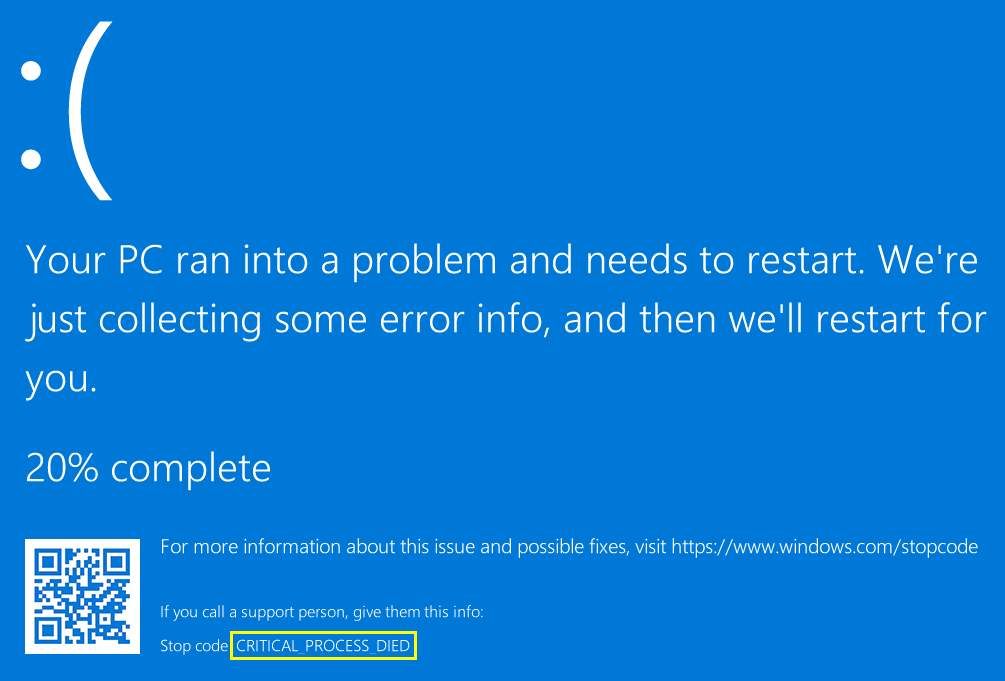Click the word "you." ending the message

click(61, 378)
